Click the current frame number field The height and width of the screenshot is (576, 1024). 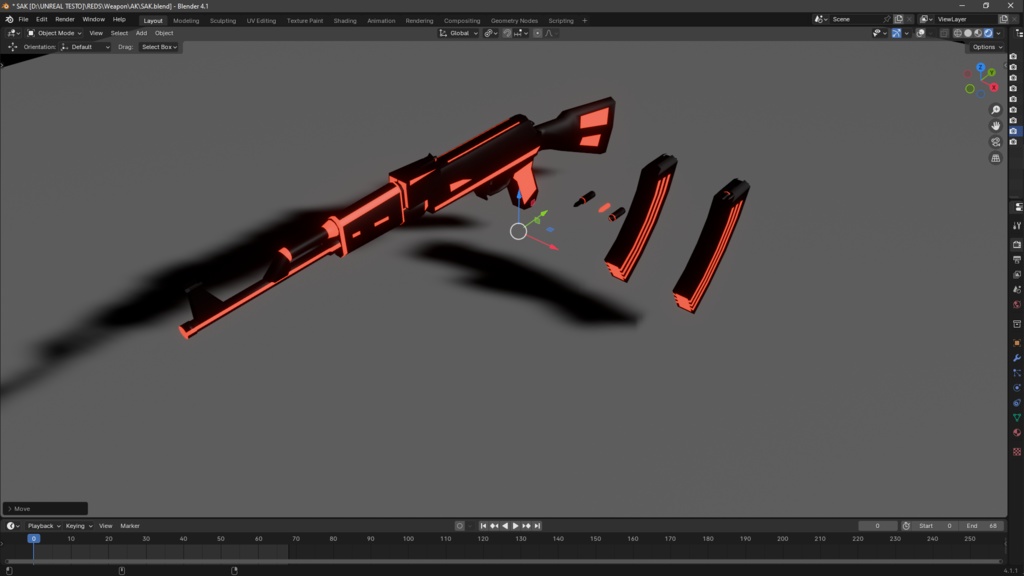click(x=877, y=526)
